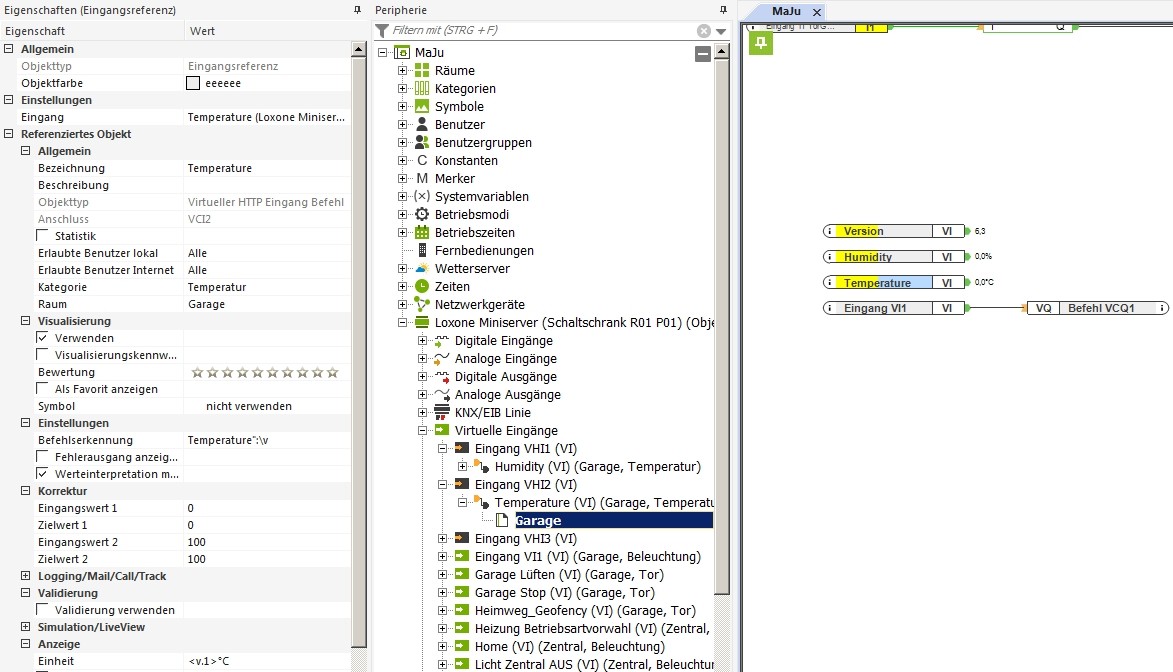Select the Betriebsmodi gear icon
The width and height of the screenshot is (1173, 672).
tap(422, 215)
